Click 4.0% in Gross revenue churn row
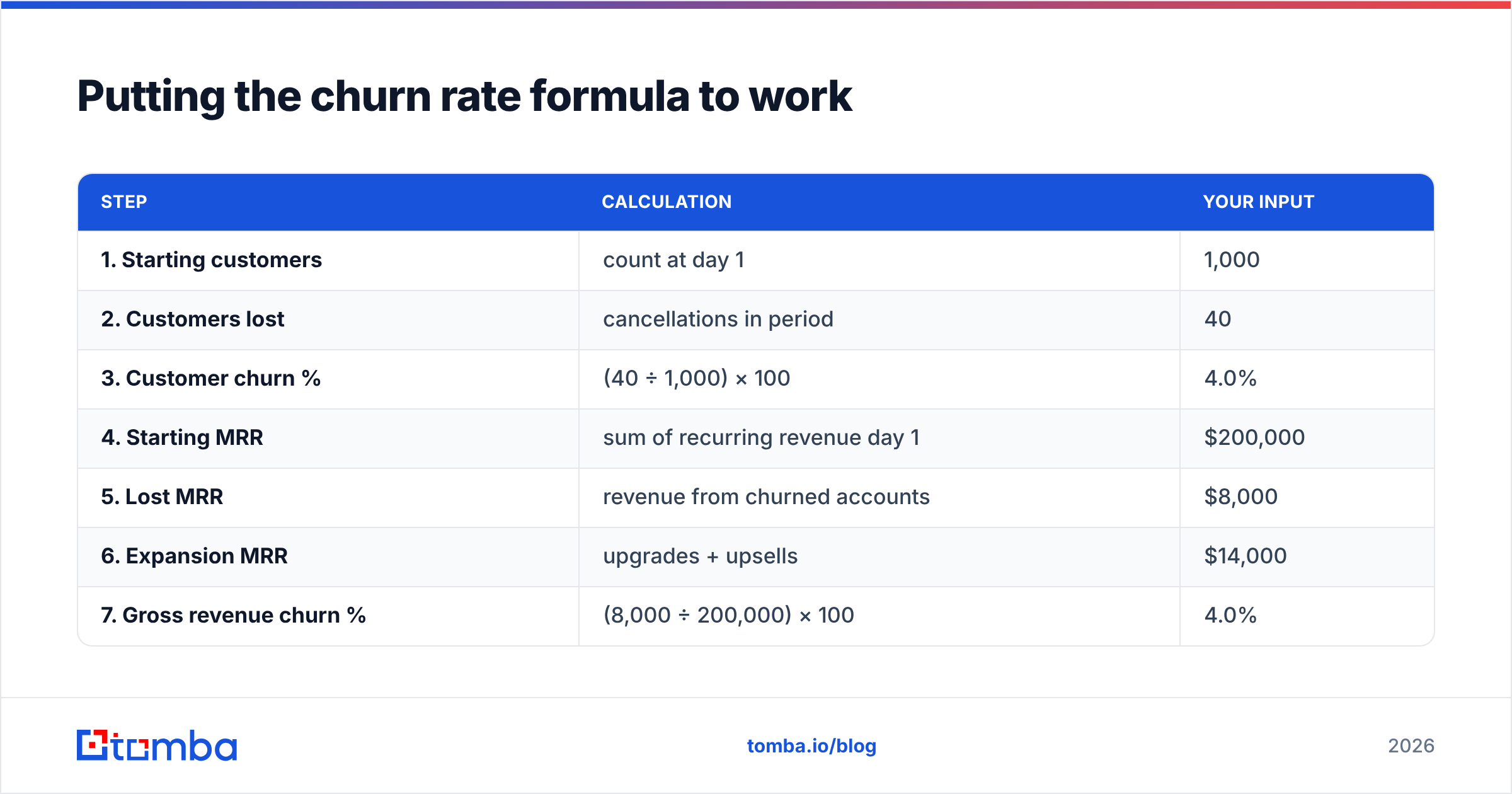 [x=1230, y=616]
